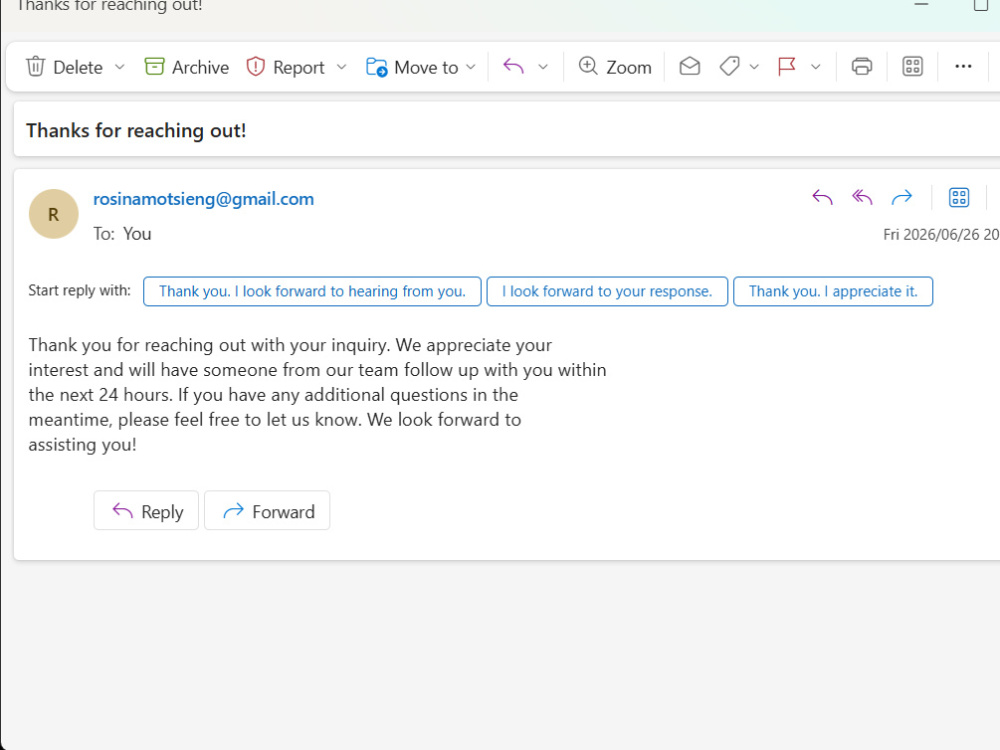Open the Categorize tag dropdown arrow

(x=754, y=67)
